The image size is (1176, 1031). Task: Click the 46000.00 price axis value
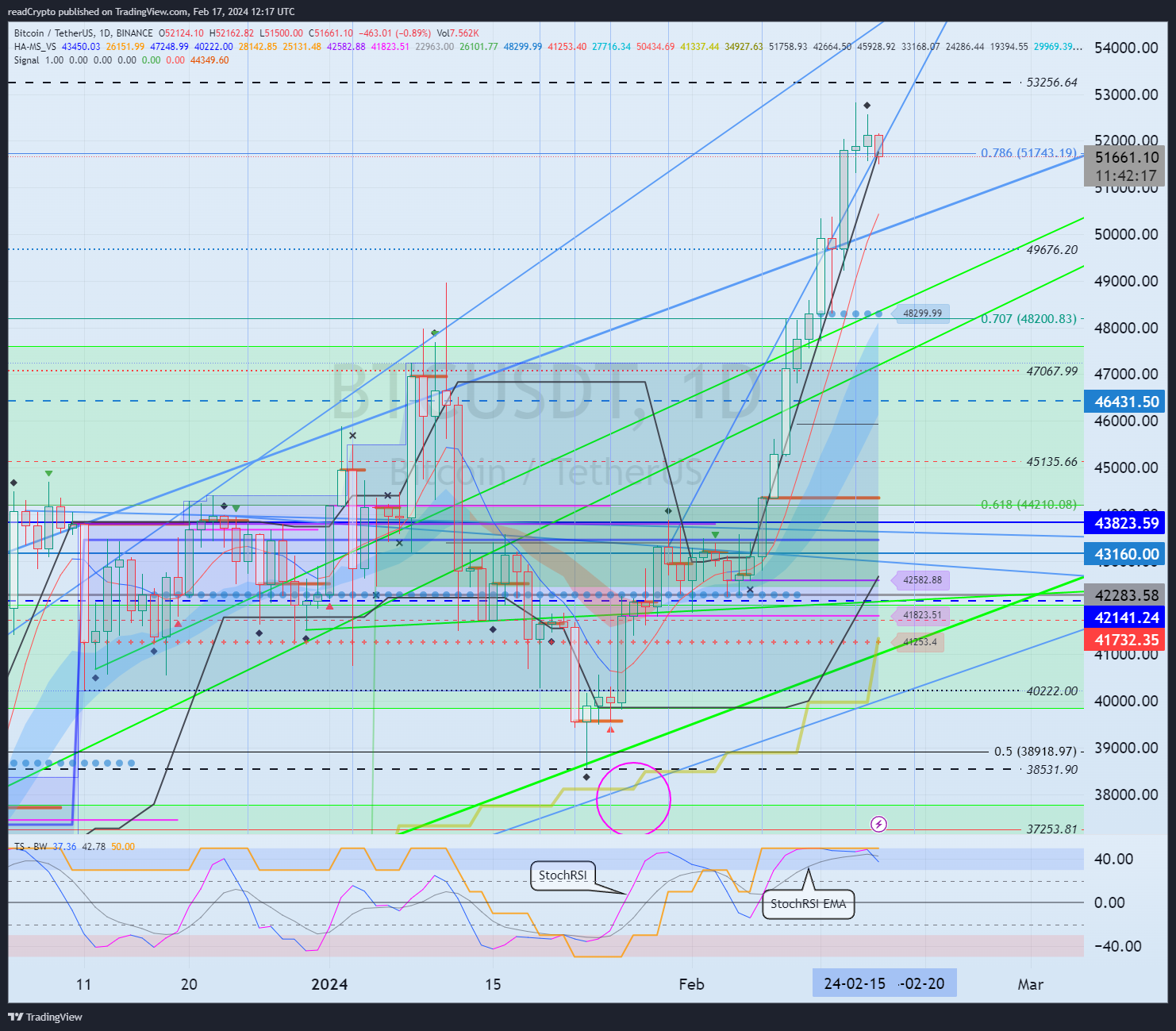[x=1127, y=421]
